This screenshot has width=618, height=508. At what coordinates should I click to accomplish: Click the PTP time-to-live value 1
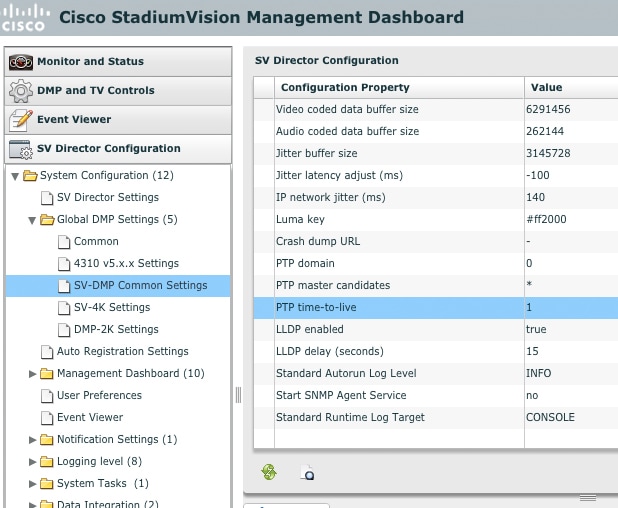pos(529,307)
